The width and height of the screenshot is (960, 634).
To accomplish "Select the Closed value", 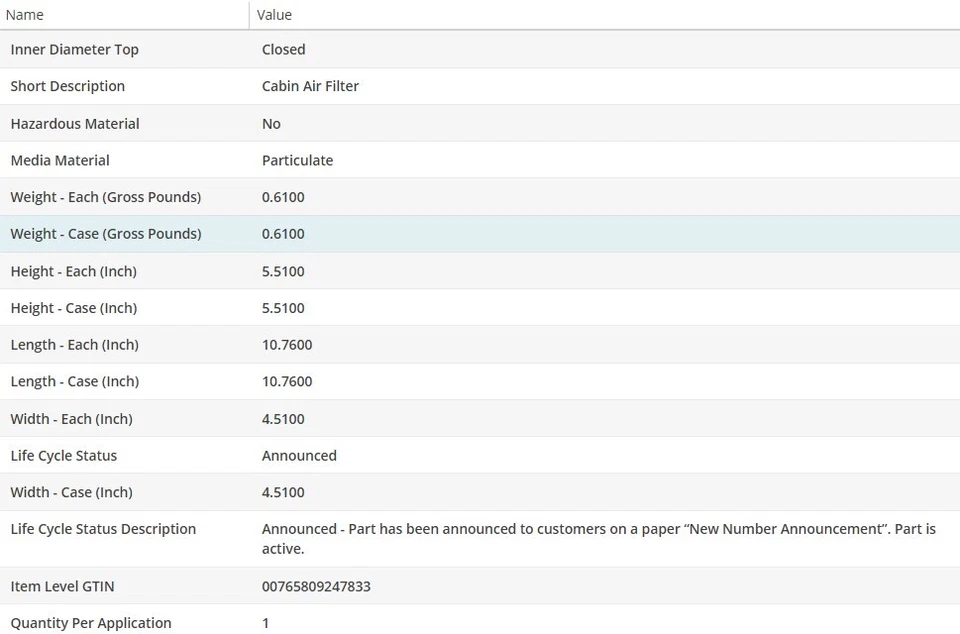I will tap(283, 50).
